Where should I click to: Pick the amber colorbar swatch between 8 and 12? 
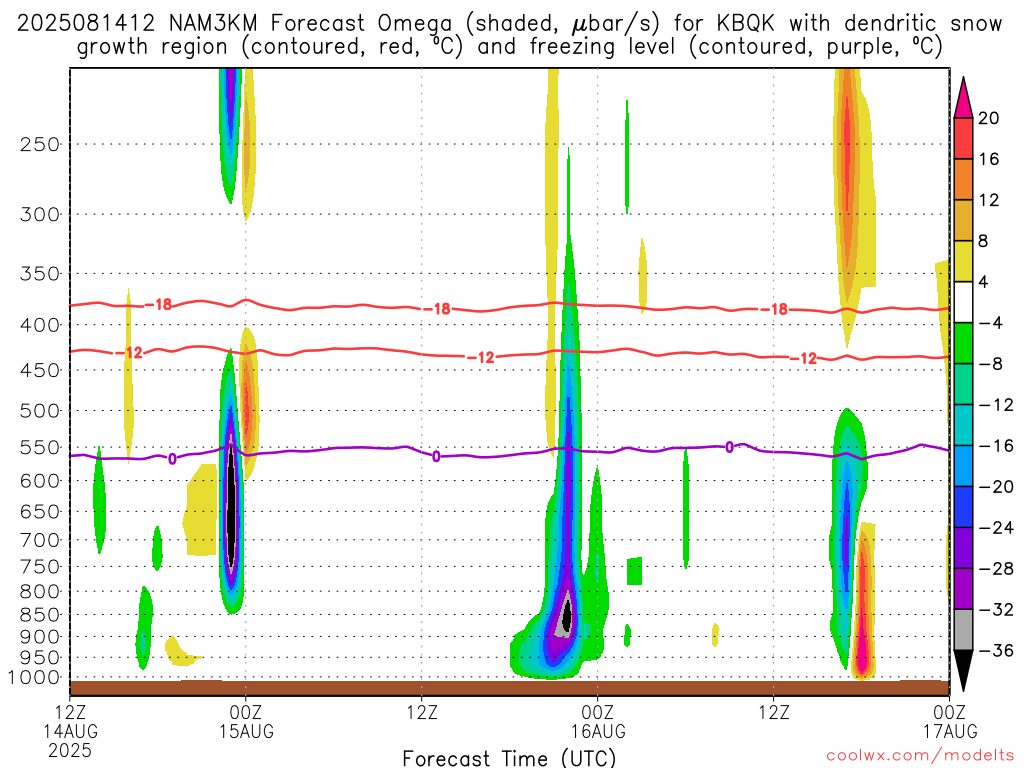point(963,221)
